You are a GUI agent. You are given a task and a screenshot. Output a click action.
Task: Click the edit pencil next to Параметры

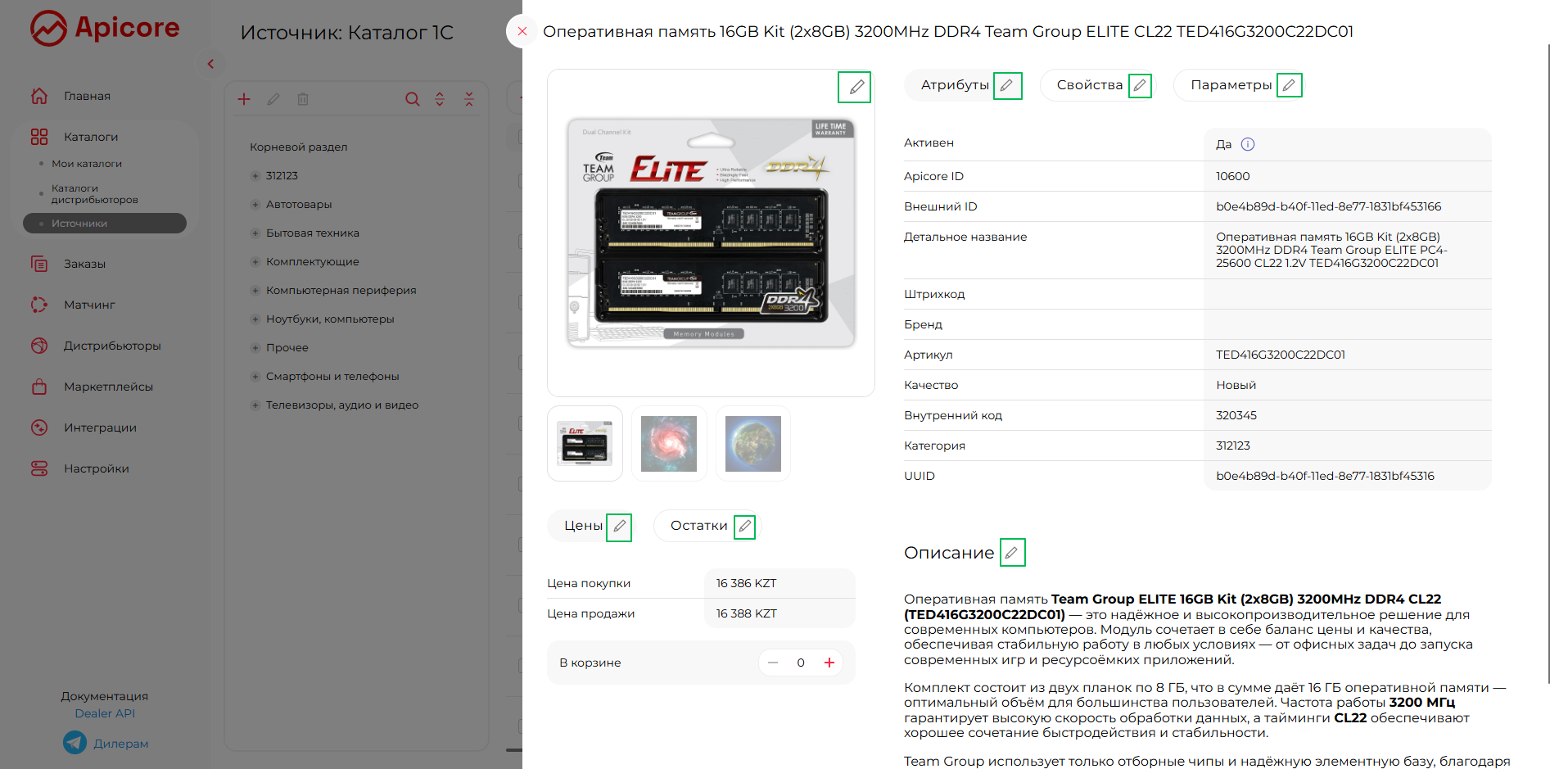(x=1289, y=85)
